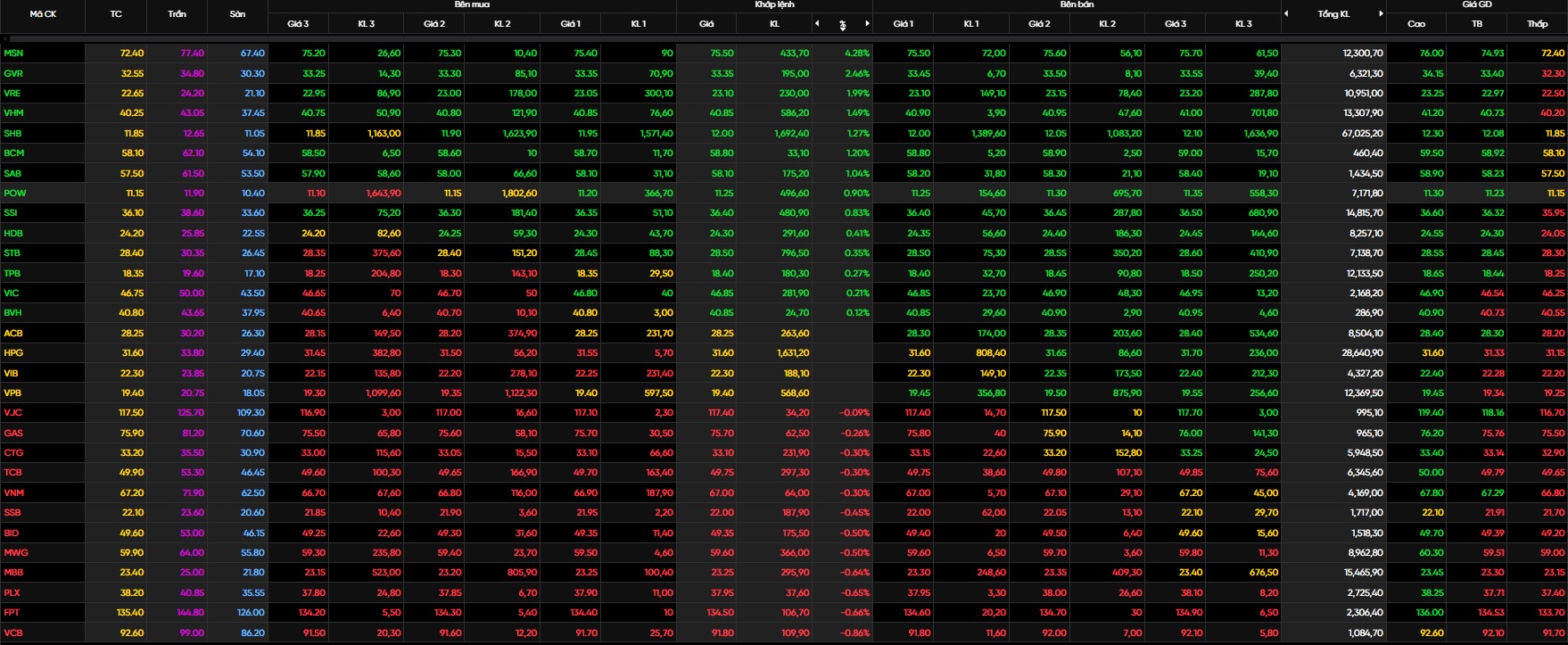Select the SHB stock symbol
Image resolution: width=1568 pixels, height=645 pixels.
[12, 133]
